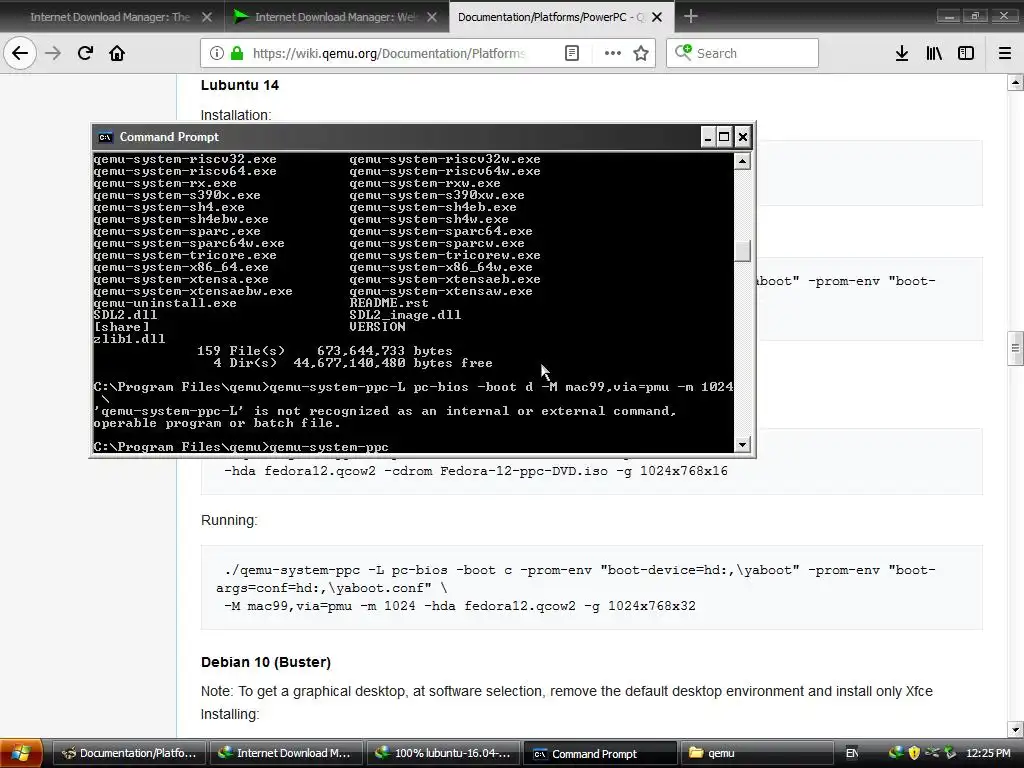
Task: Click the yellow shield tray icon
Action: [914, 753]
